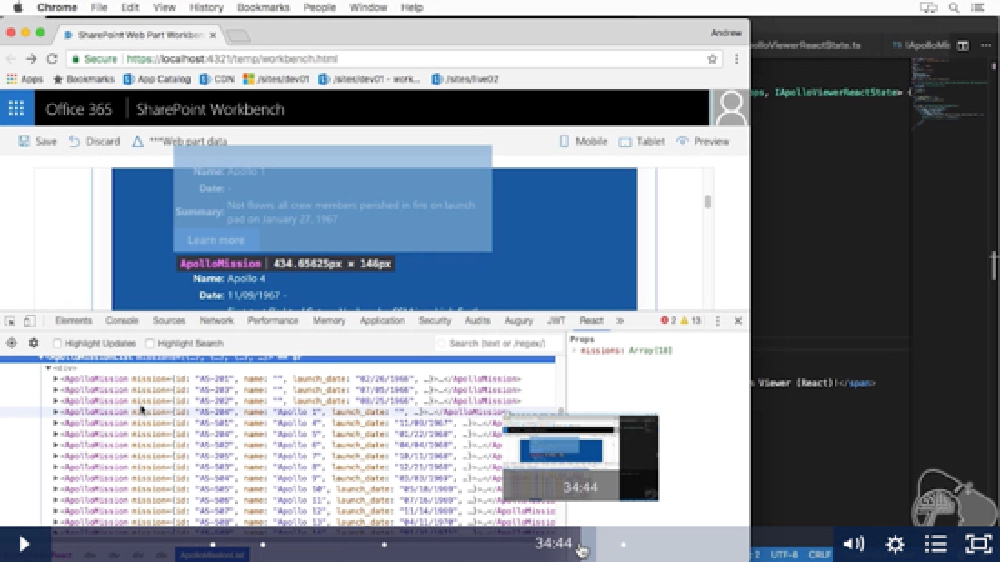
Task: Open video player settings gear
Action: [895, 544]
